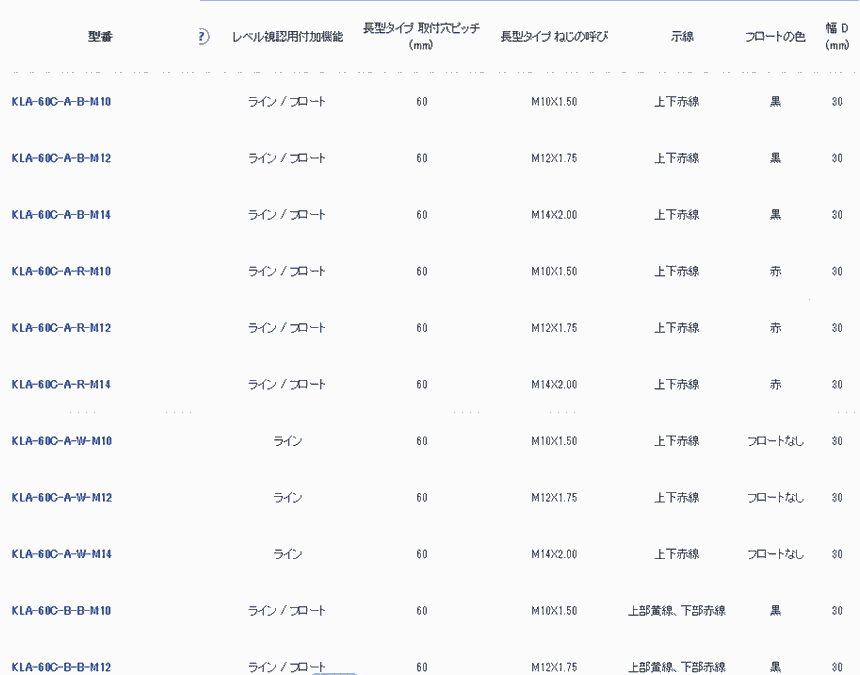860x675 pixels.
Task: Go to the KLA-60C-A-R-M14 product page
Action: pos(61,384)
